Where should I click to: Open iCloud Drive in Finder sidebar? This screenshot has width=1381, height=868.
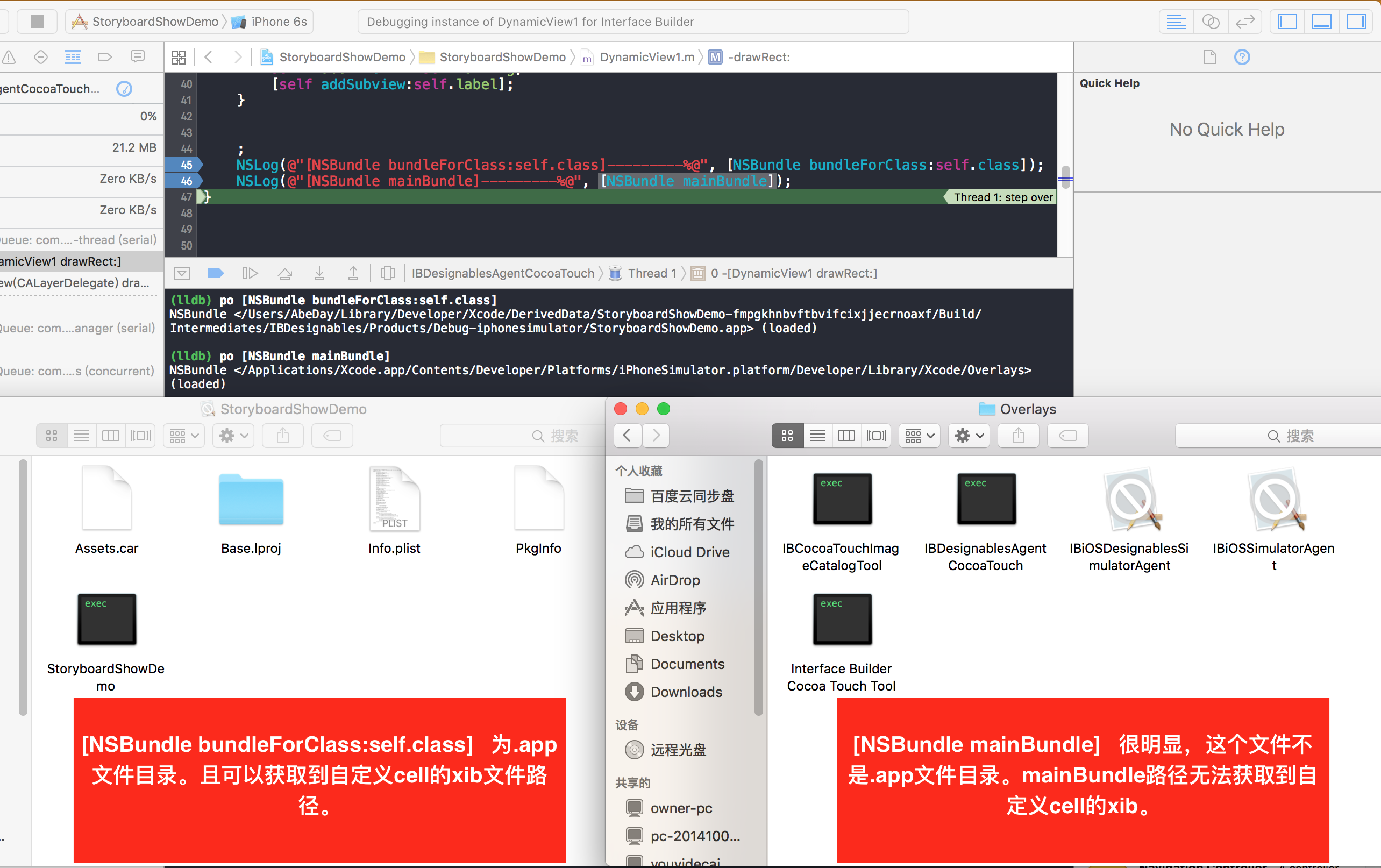click(x=677, y=551)
